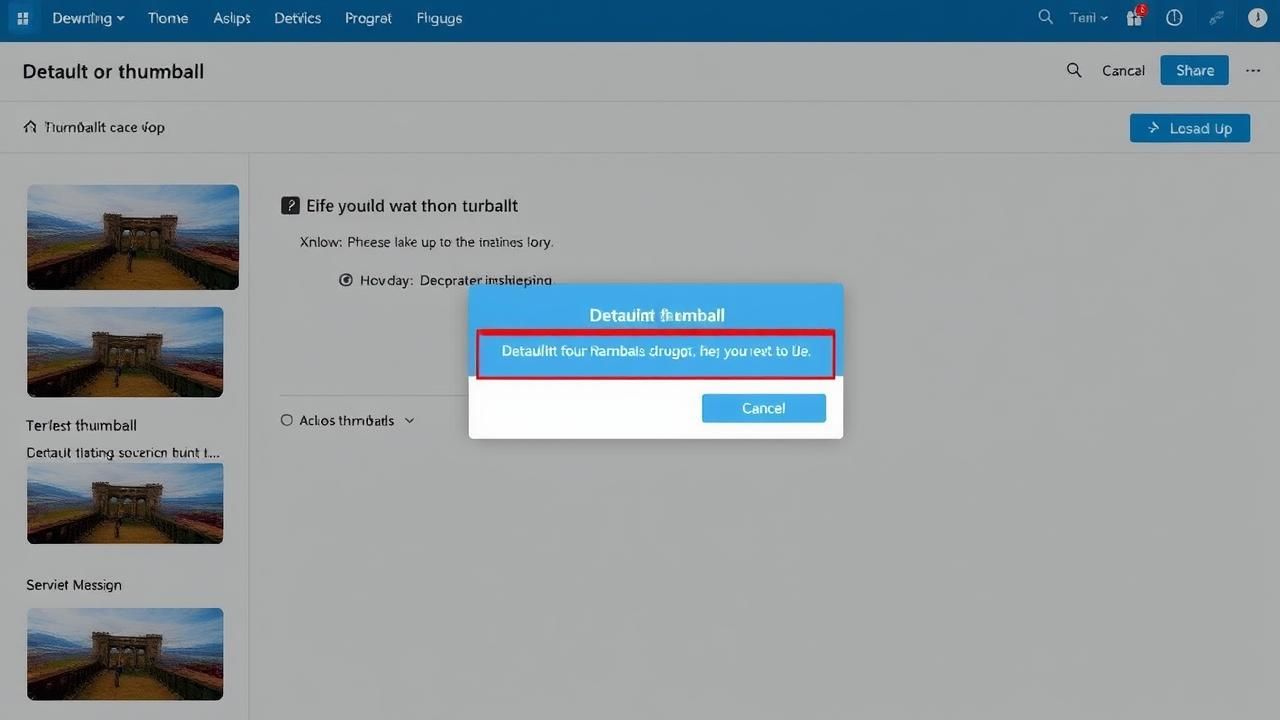Select the Hovday radio button
The width and height of the screenshot is (1280, 720).
pos(346,280)
